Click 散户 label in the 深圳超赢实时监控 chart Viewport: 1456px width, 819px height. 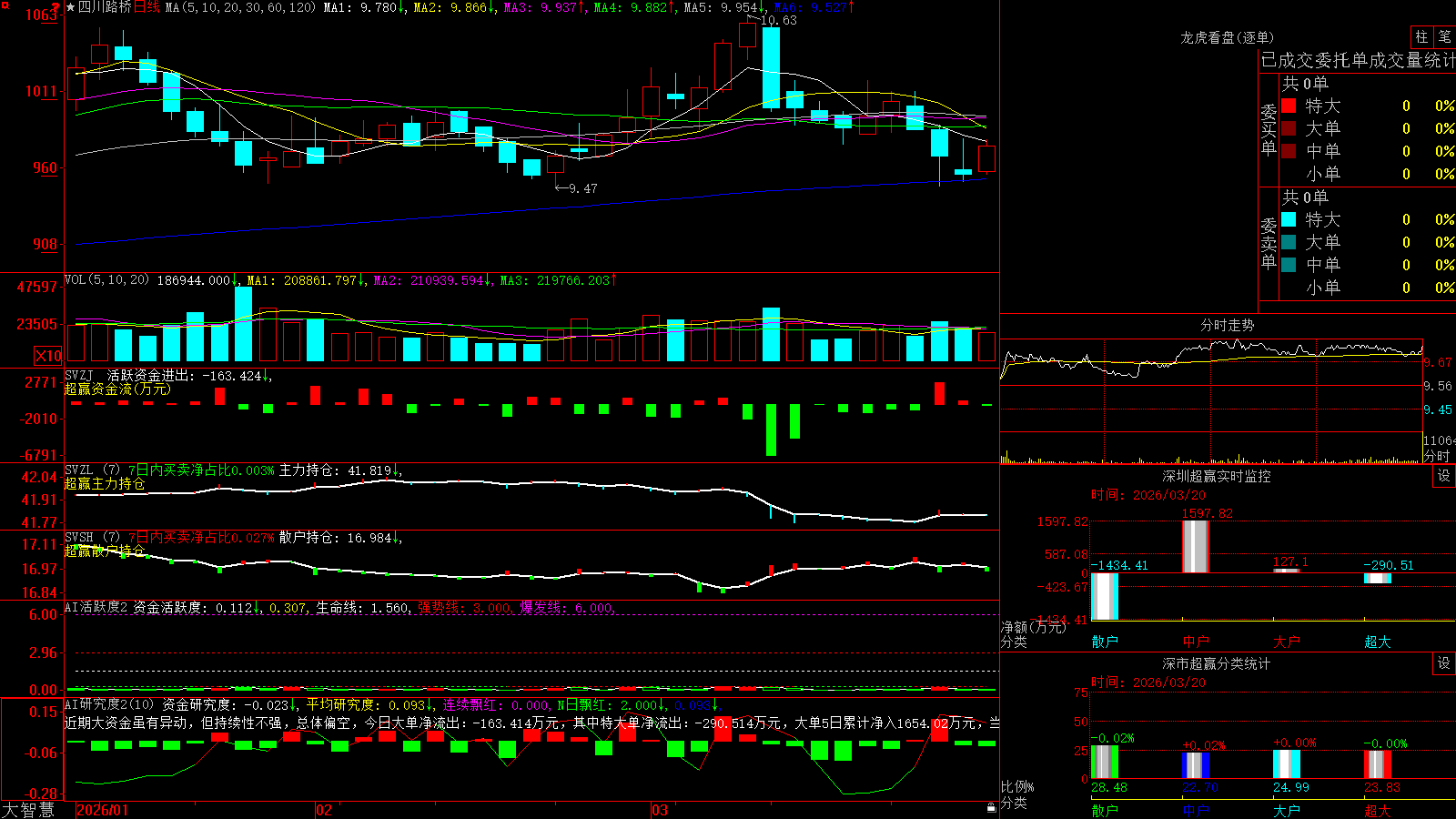pos(1105,642)
